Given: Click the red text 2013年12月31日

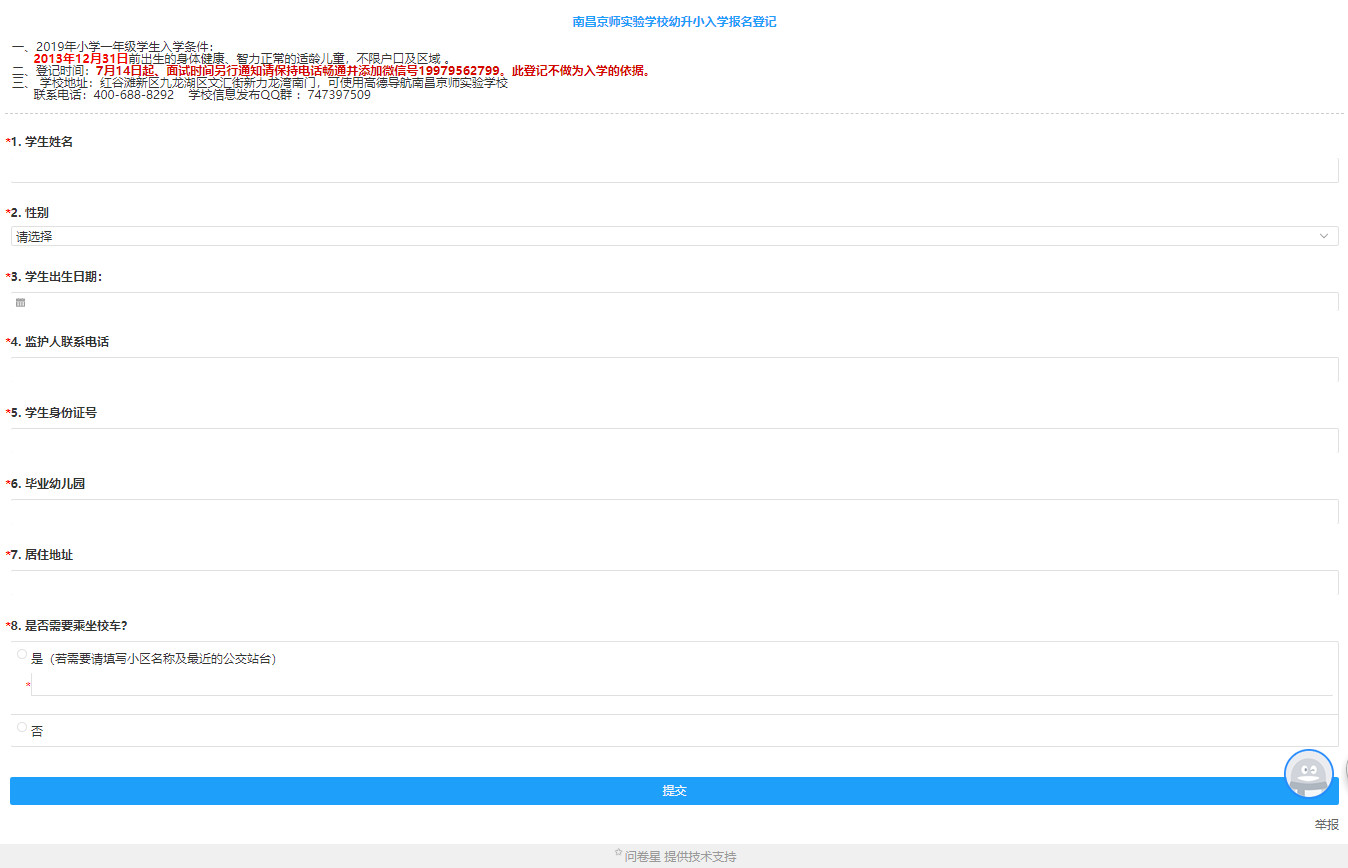Looking at the screenshot, I should (x=81, y=58).
